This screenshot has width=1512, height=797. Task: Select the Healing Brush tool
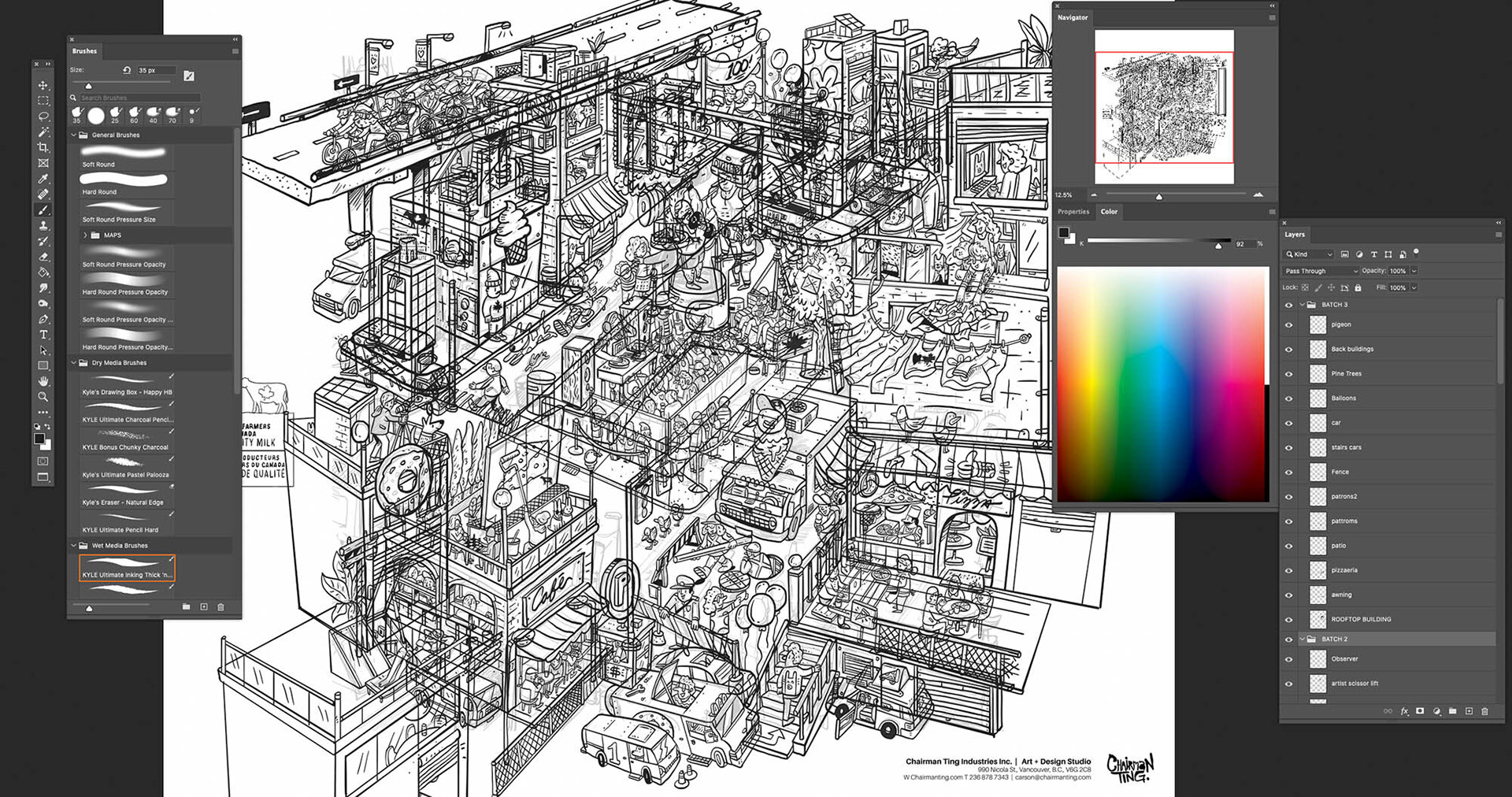43,194
